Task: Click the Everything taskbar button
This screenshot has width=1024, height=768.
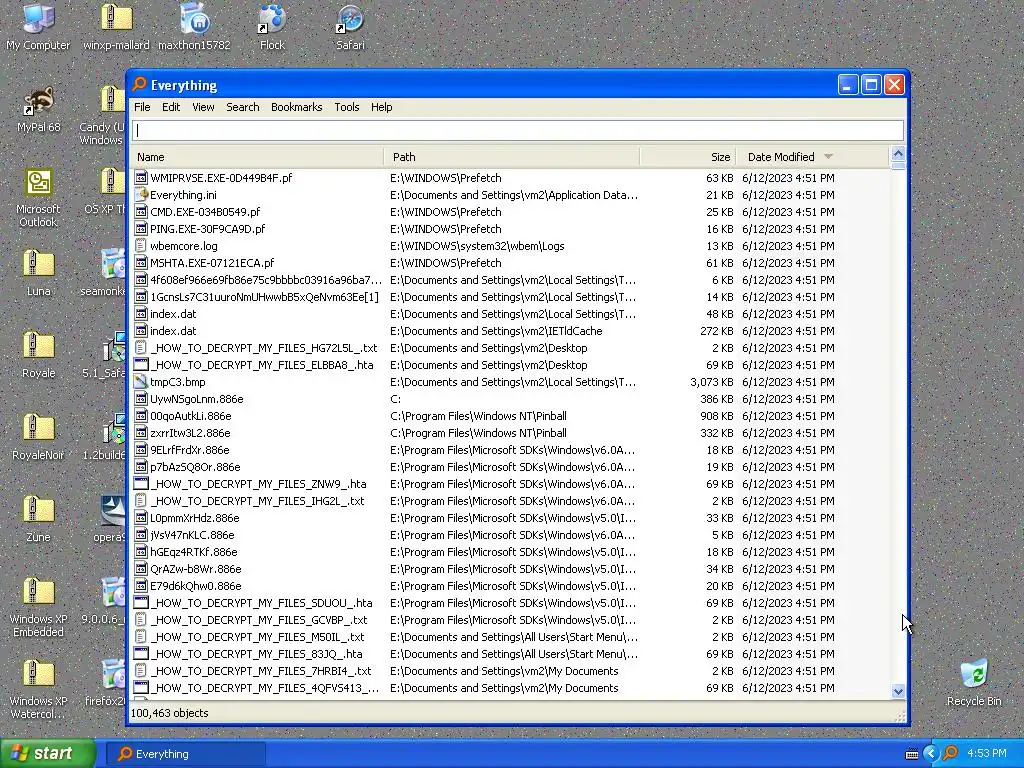Action: pos(185,754)
